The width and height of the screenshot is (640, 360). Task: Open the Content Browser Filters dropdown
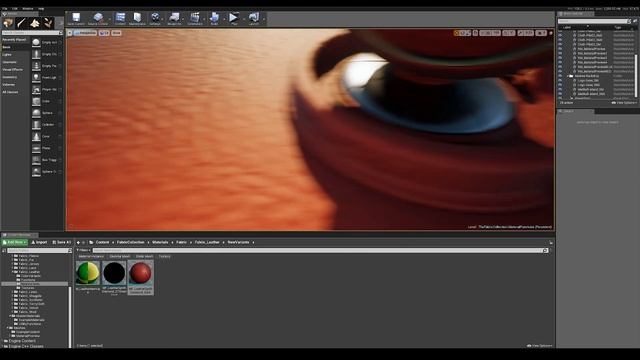point(83,250)
